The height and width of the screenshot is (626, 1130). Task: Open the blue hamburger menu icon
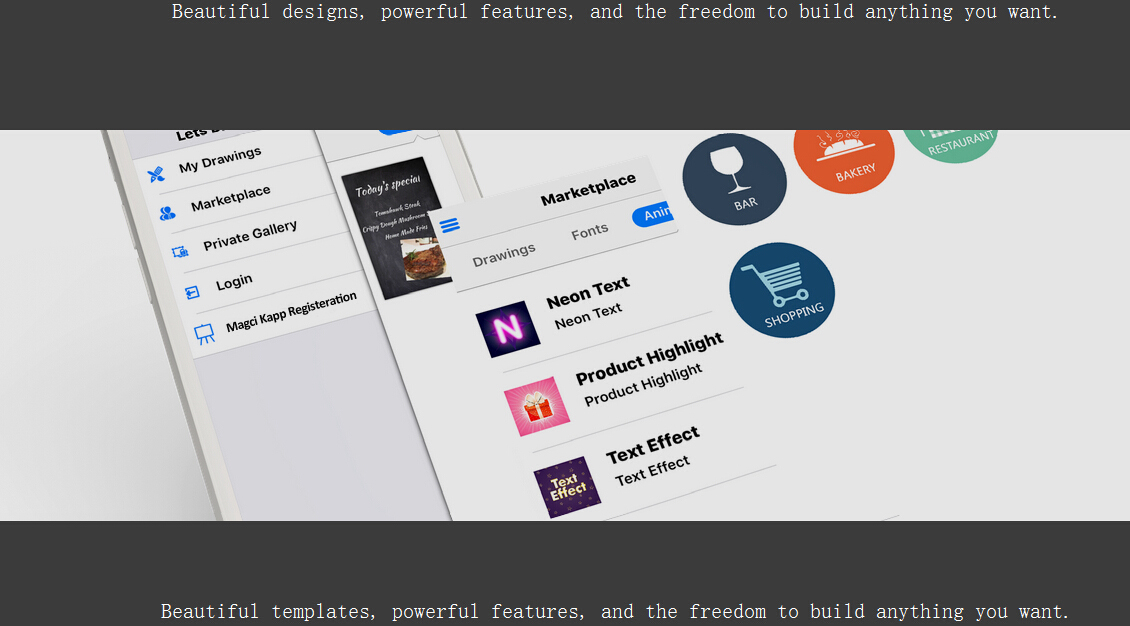(450, 226)
